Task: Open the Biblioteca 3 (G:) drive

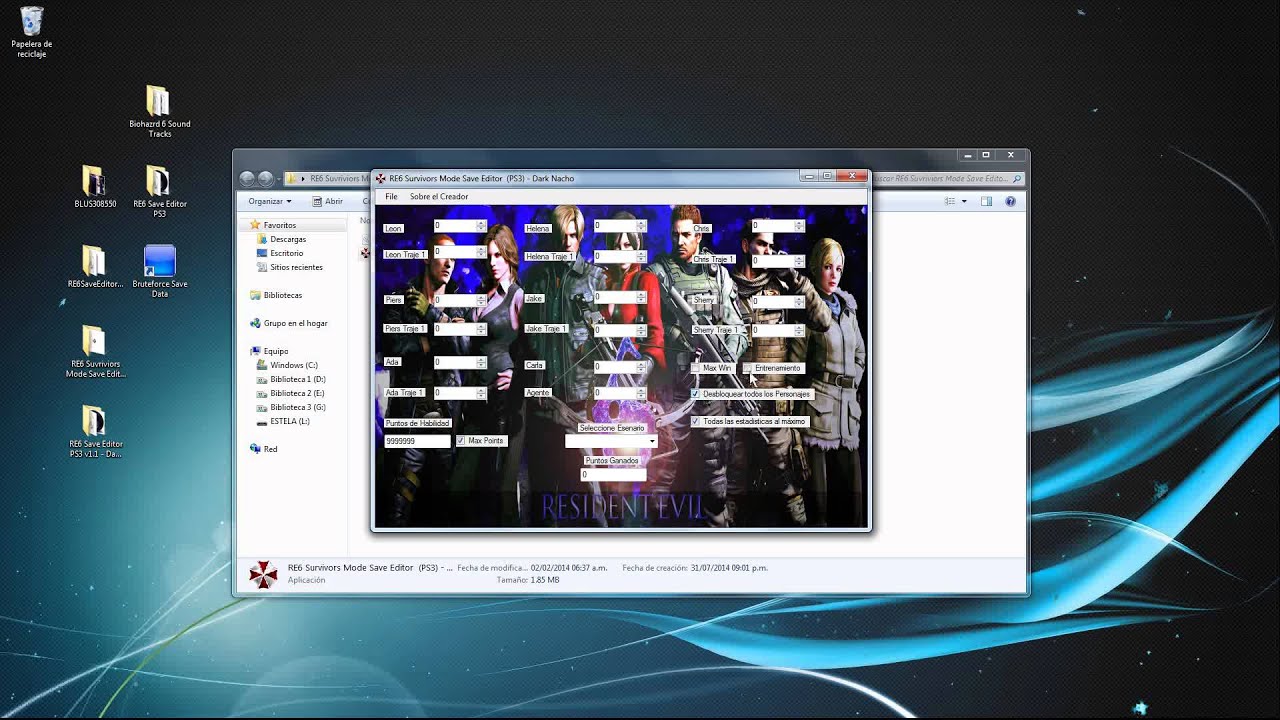Action: 297,407
